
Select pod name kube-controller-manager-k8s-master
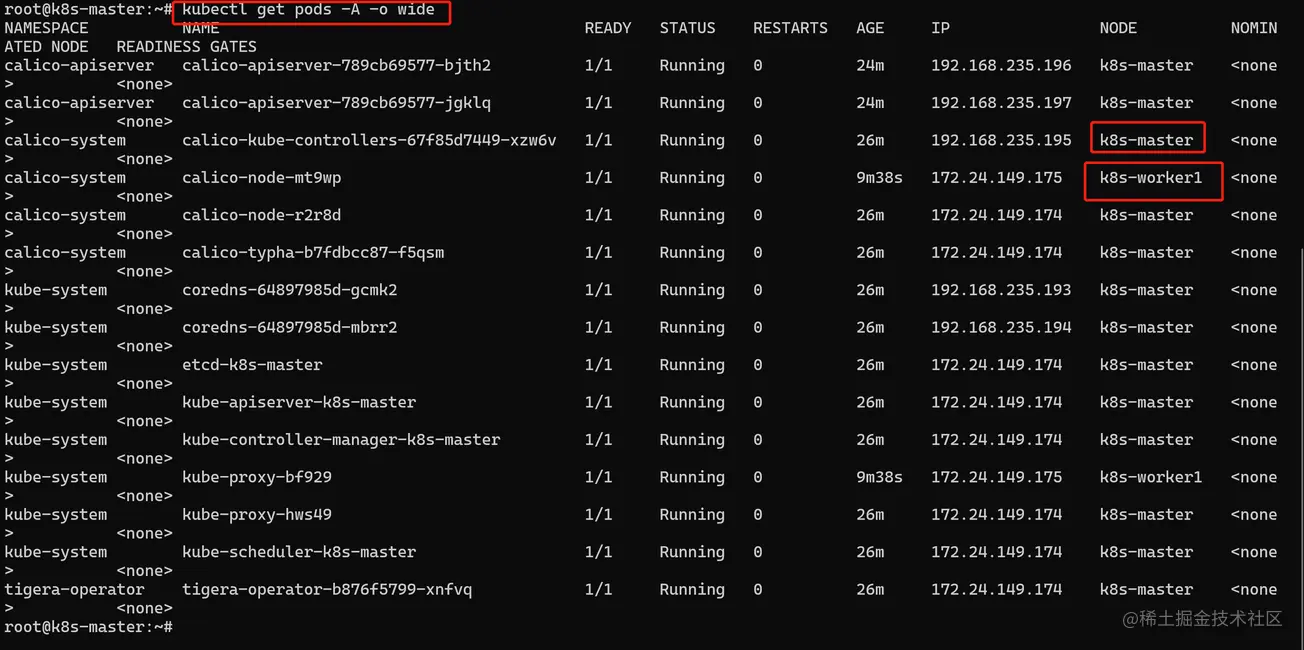click(x=341, y=440)
